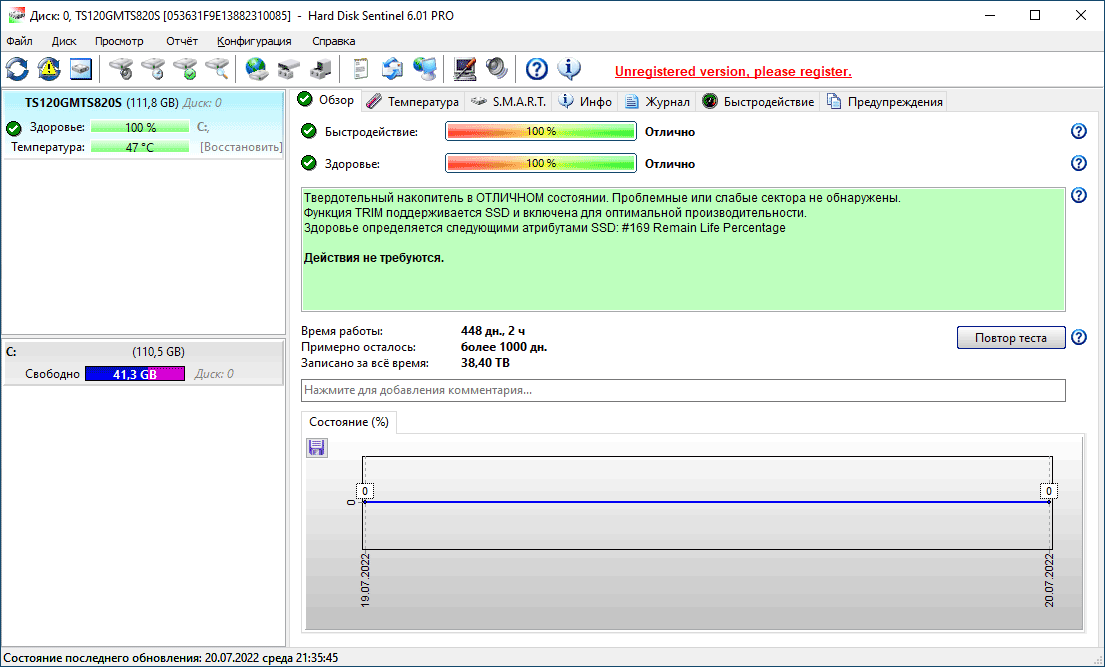Open the Файл menu
Screen dimensions: 1105x667
(19, 41)
